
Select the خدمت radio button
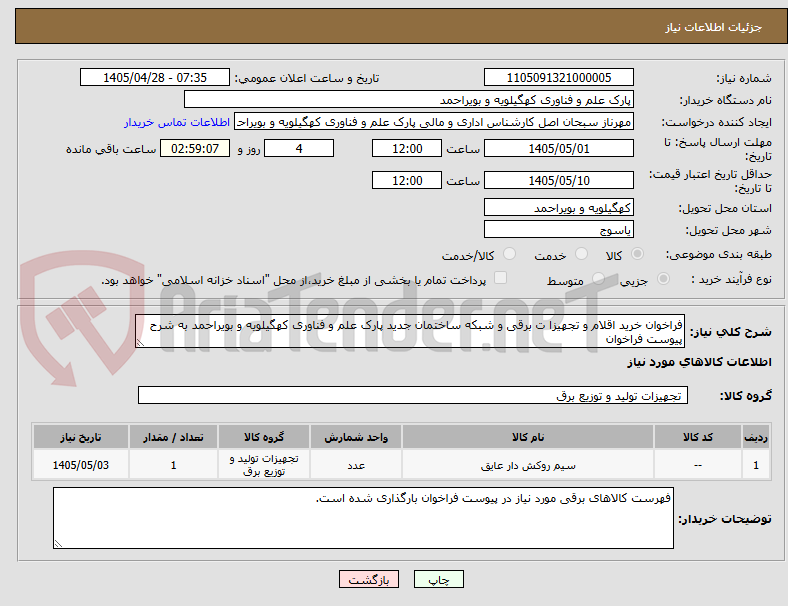coord(581,254)
